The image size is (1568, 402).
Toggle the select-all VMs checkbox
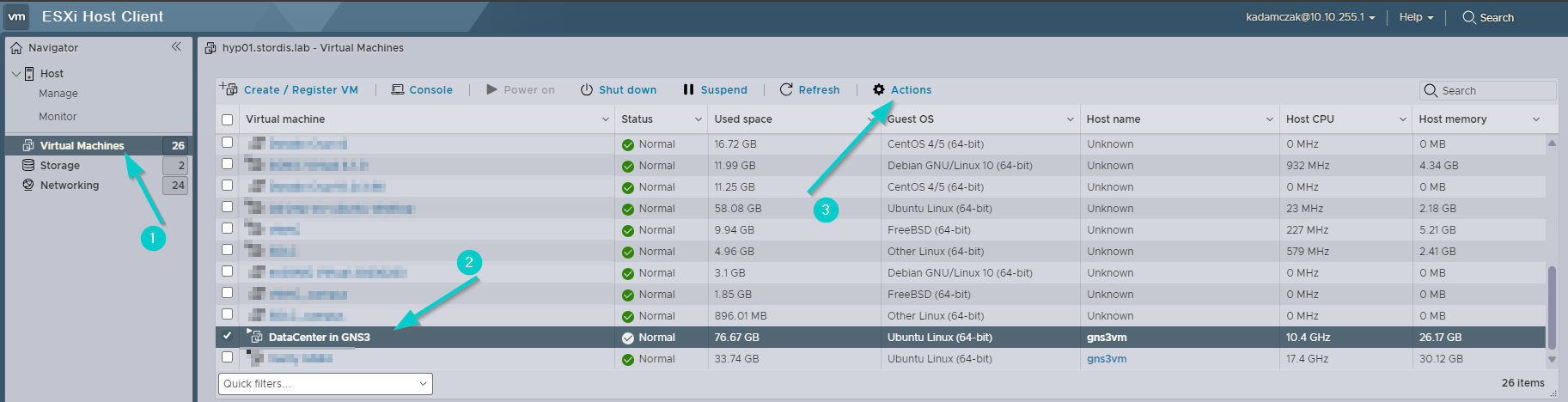[228, 119]
